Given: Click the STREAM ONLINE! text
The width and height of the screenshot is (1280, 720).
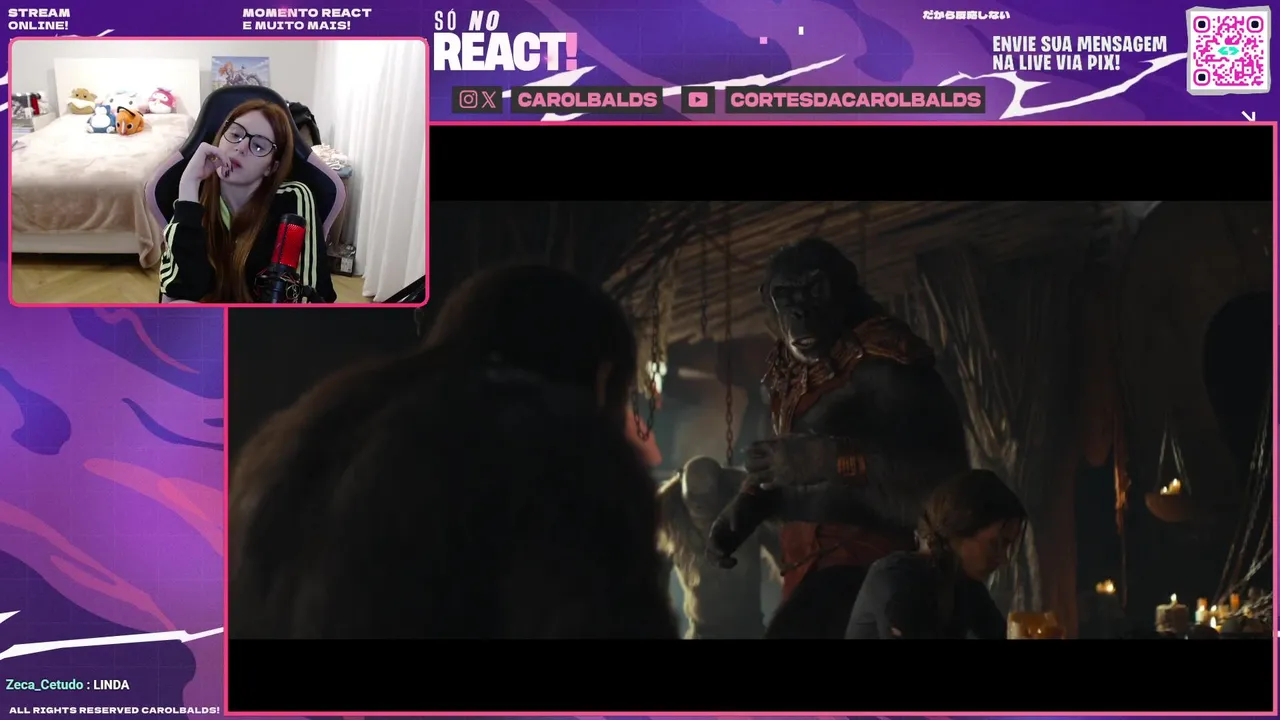Looking at the screenshot, I should pos(39,19).
